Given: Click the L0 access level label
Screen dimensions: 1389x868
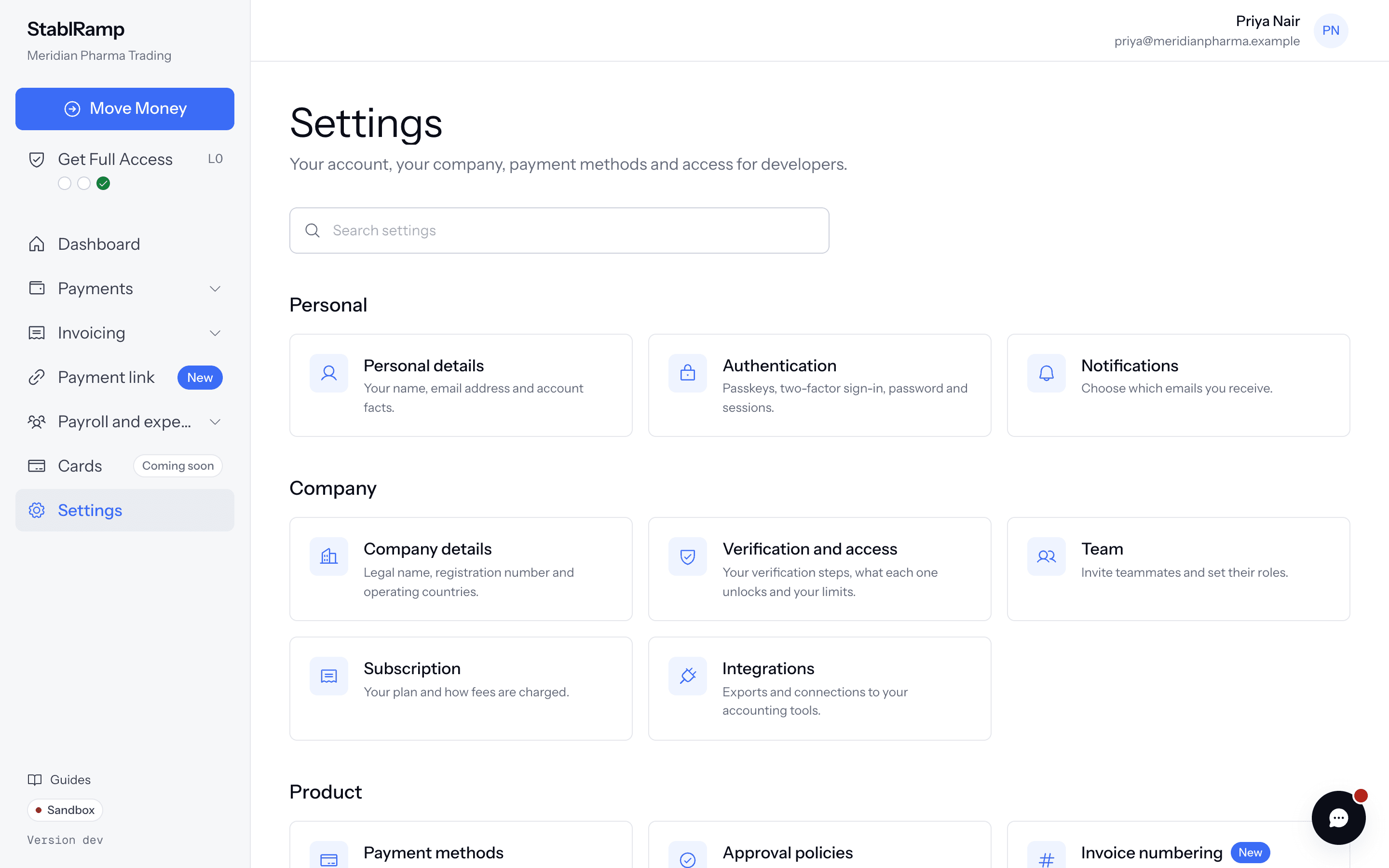Looking at the screenshot, I should tap(215, 159).
